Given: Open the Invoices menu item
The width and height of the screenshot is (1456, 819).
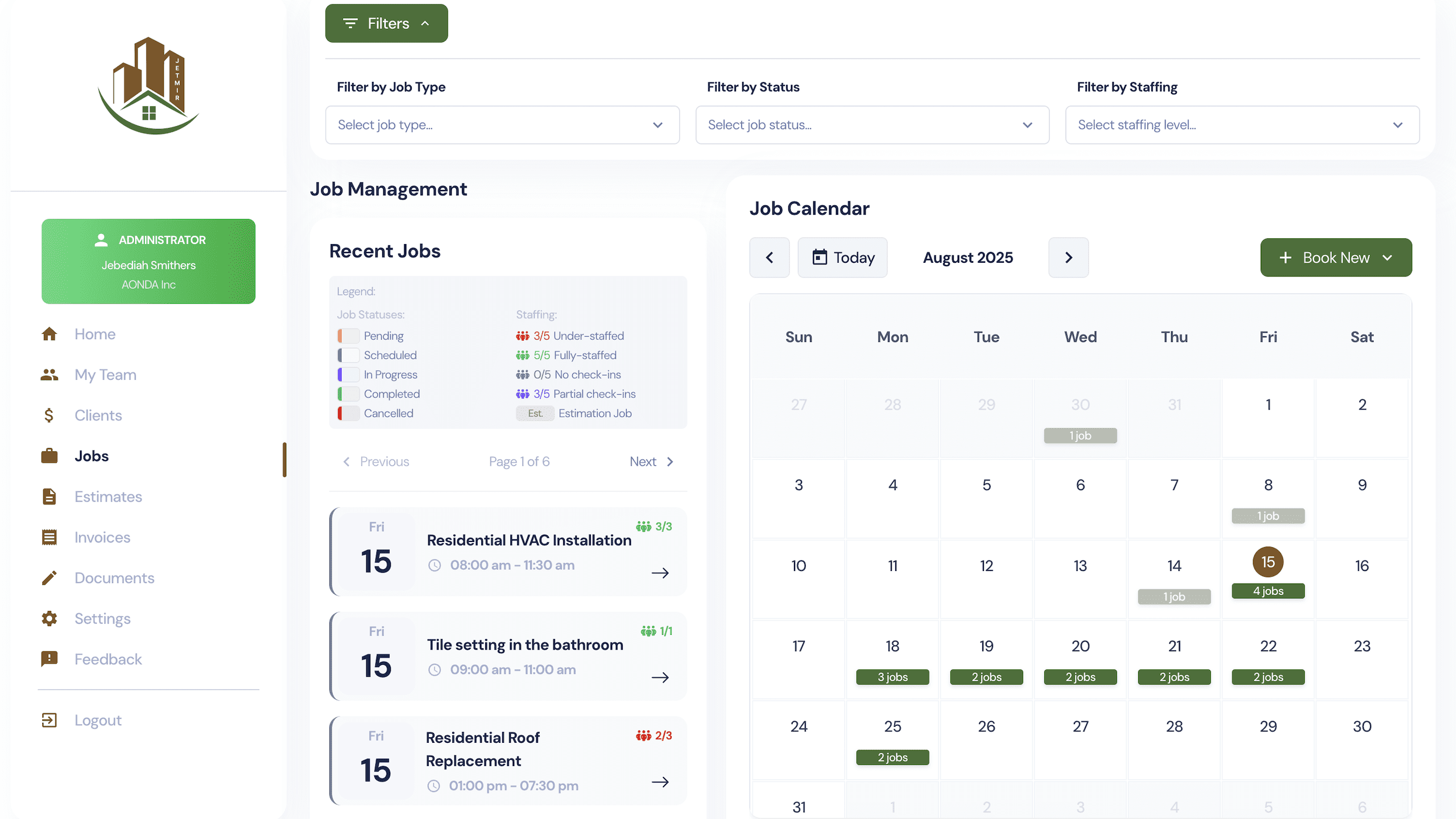Looking at the screenshot, I should click(102, 537).
